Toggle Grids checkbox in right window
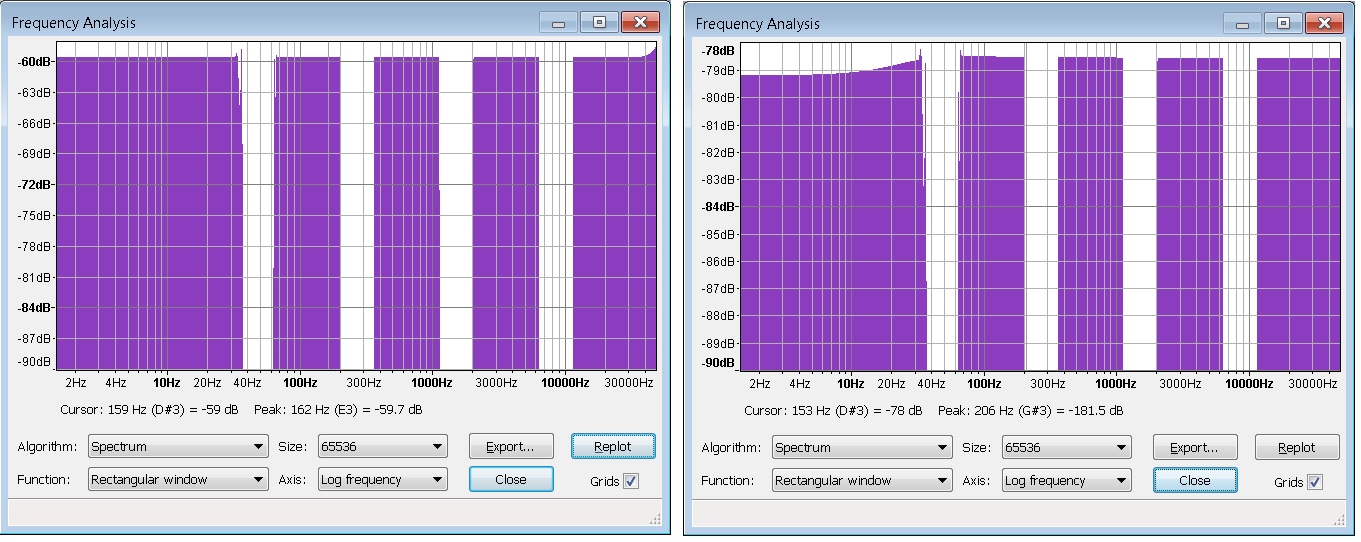Image resolution: width=1361 pixels, height=542 pixels. (x=1314, y=482)
